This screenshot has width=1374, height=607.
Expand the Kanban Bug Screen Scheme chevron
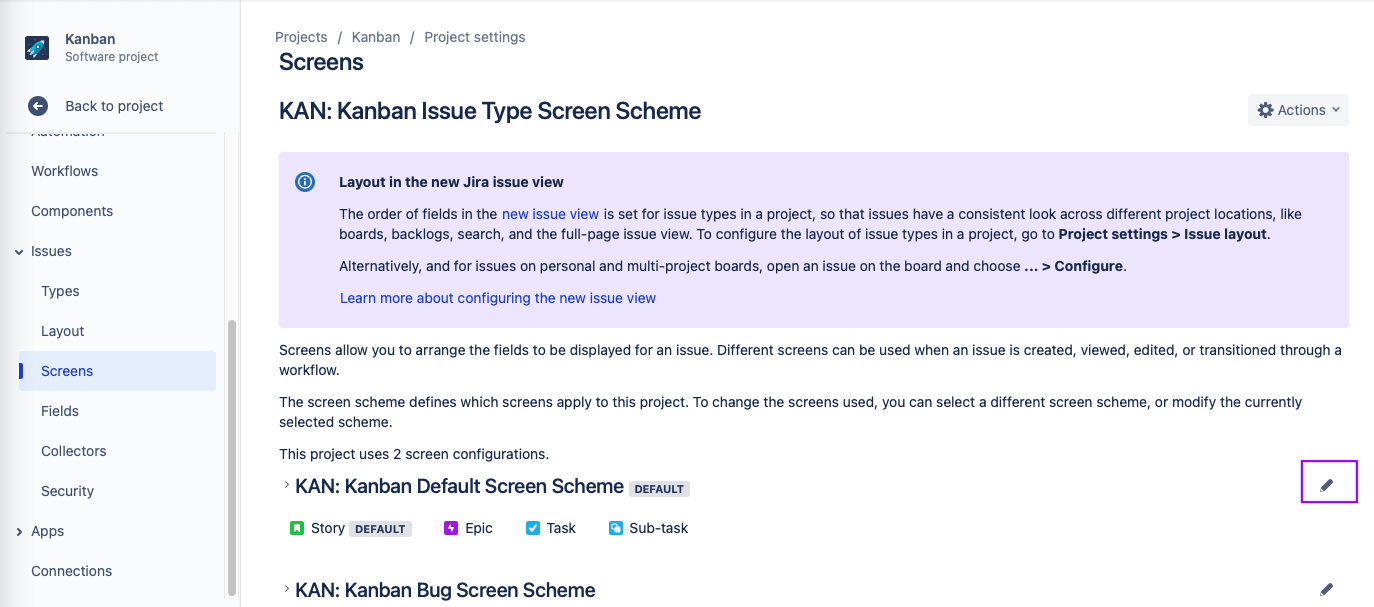tap(286, 590)
